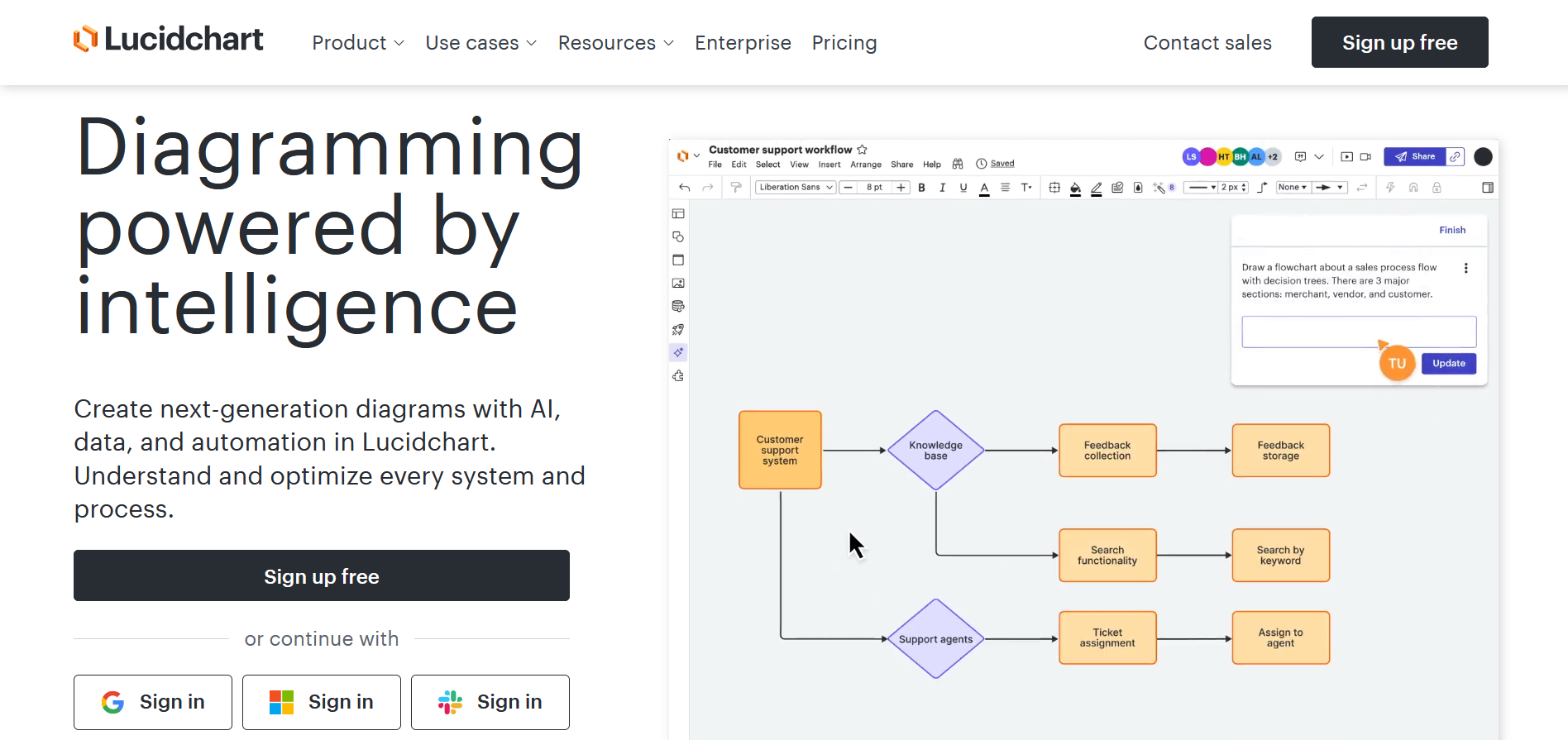The height and width of the screenshot is (740, 1568).
Task: Open the Arrange menu in the editor
Action: click(866, 165)
